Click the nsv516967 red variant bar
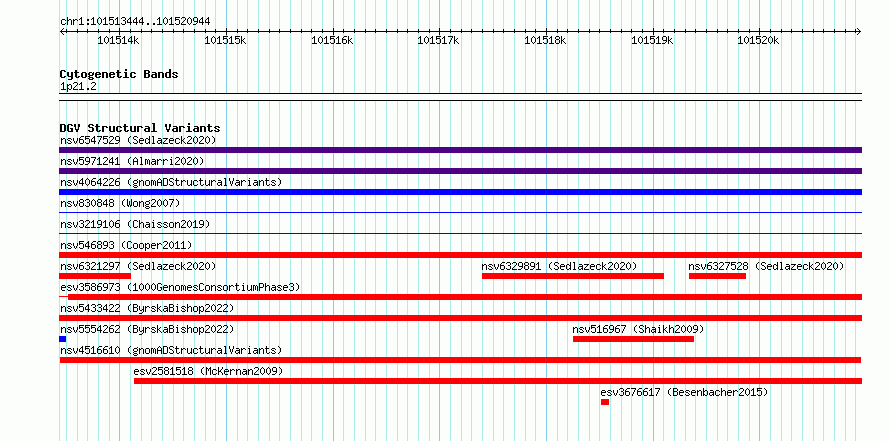 coord(633,339)
